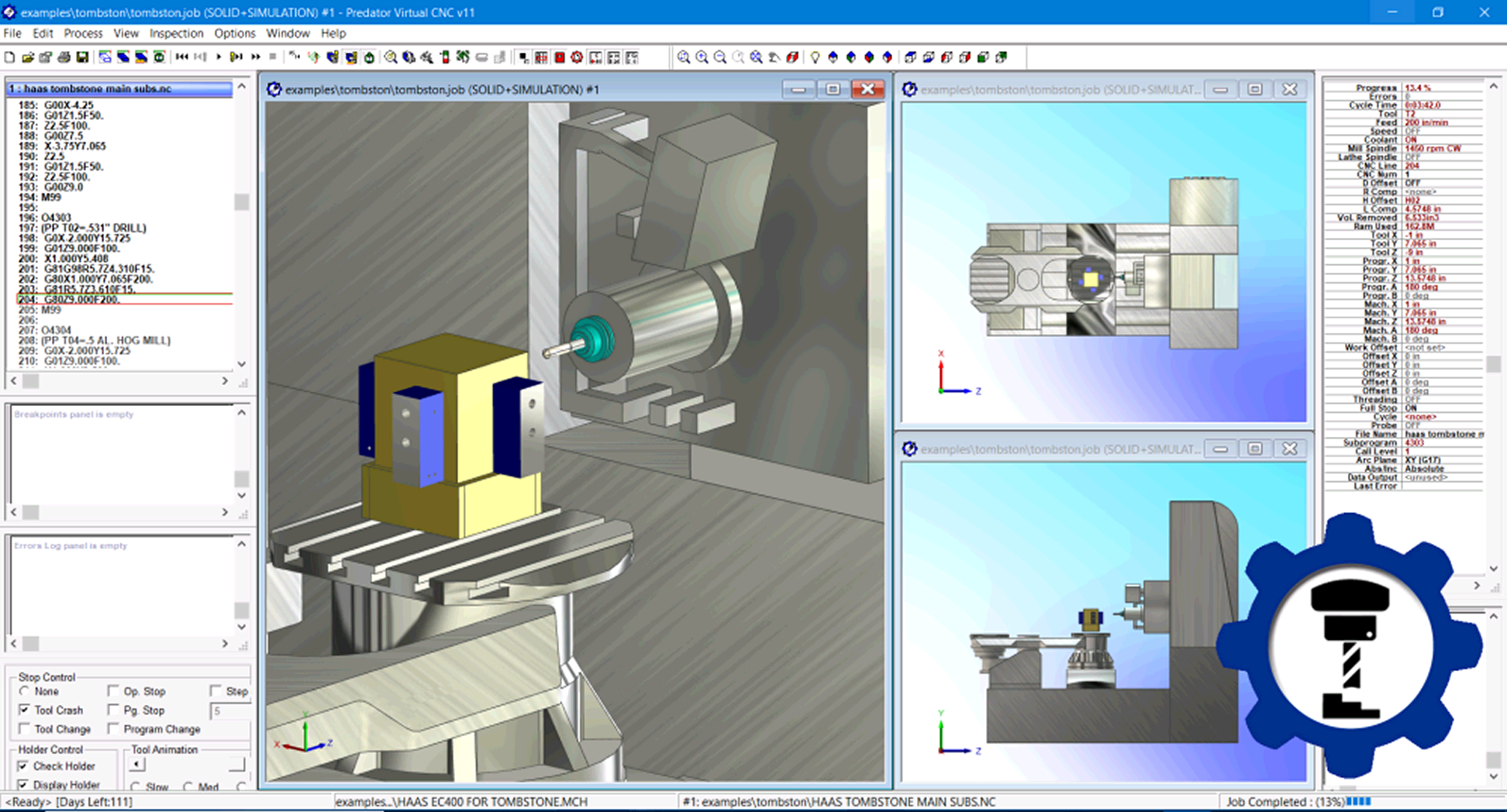Click the Print toolbar icon
The width and height of the screenshot is (1507, 812).
point(64,57)
